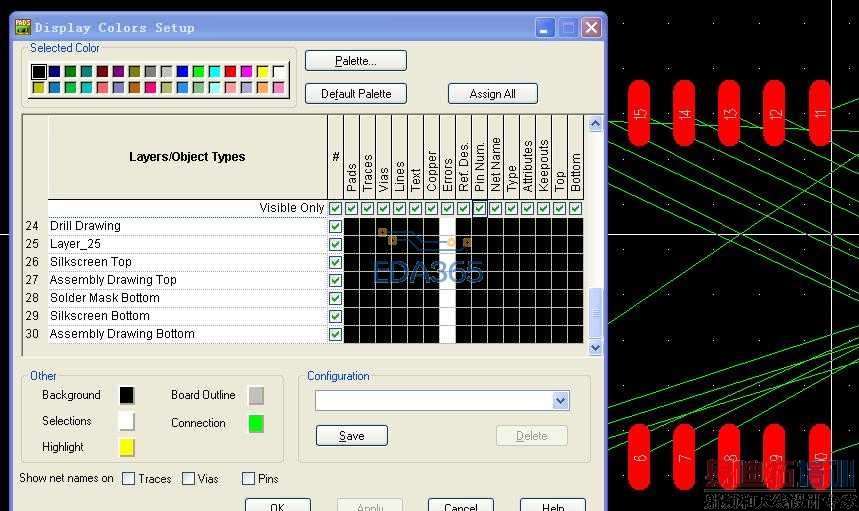This screenshot has height=511, width=859.
Task: Click the Net Name column header
Action: coord(495,158)
